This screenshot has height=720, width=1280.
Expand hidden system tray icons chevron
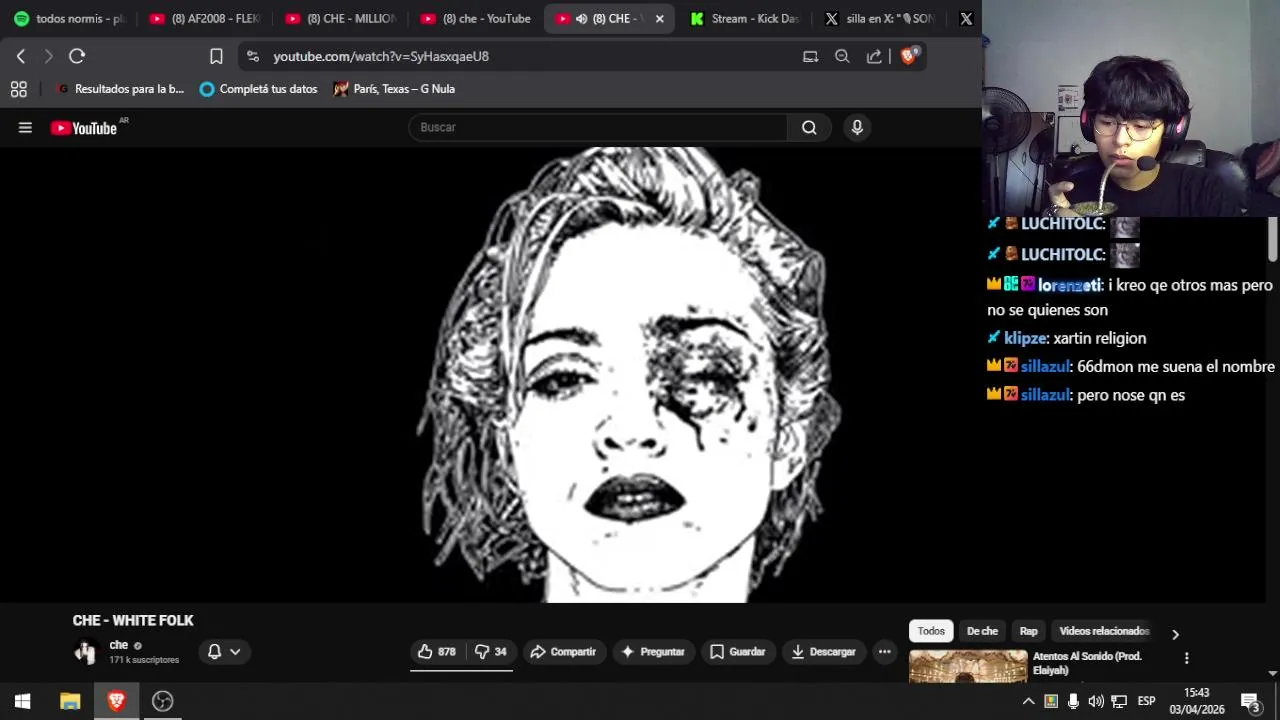1028,701
